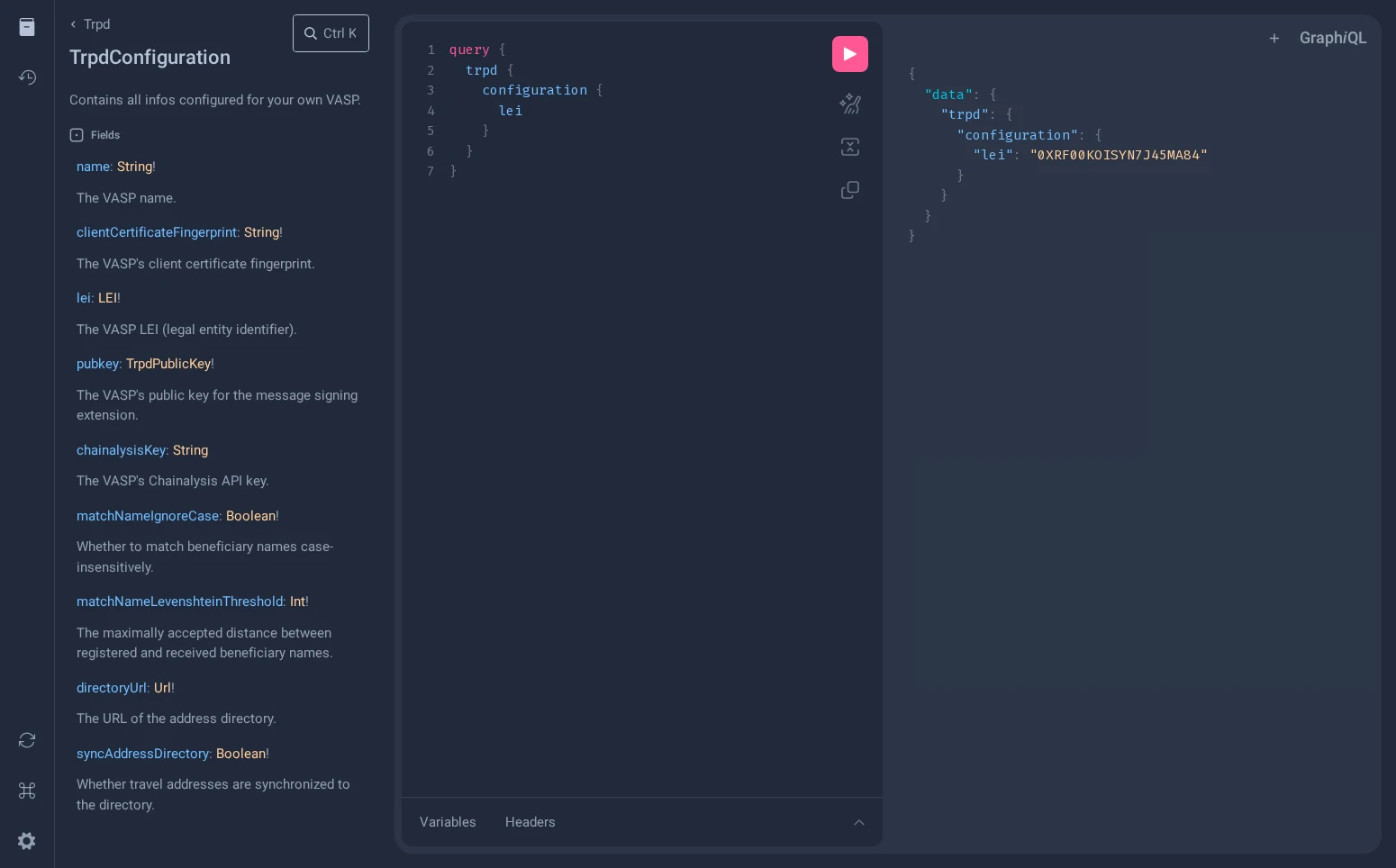Run the query with the play button
The image size is (1396, 868).
tap(850, 54)
